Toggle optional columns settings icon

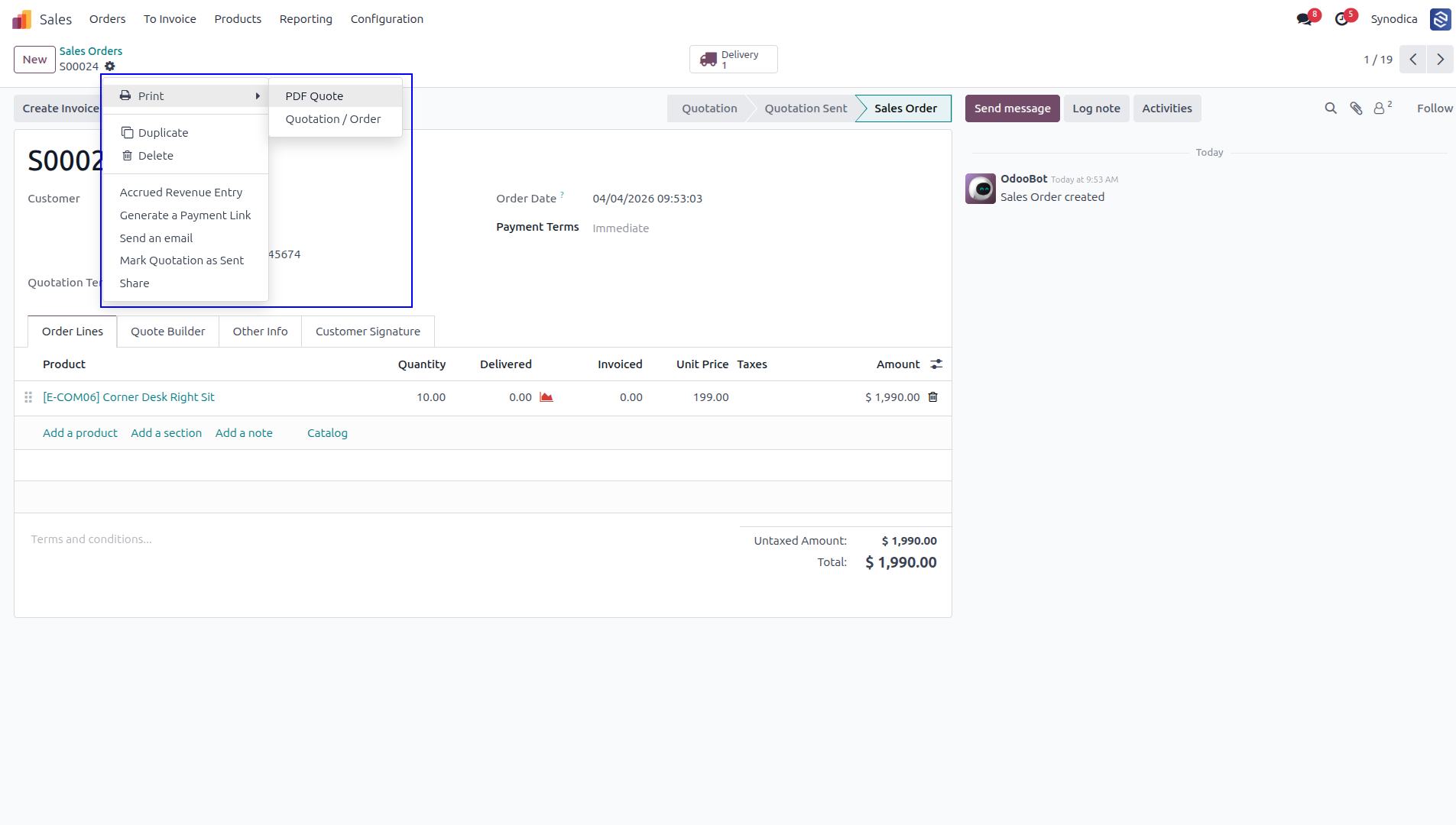[x=936, y=364]
